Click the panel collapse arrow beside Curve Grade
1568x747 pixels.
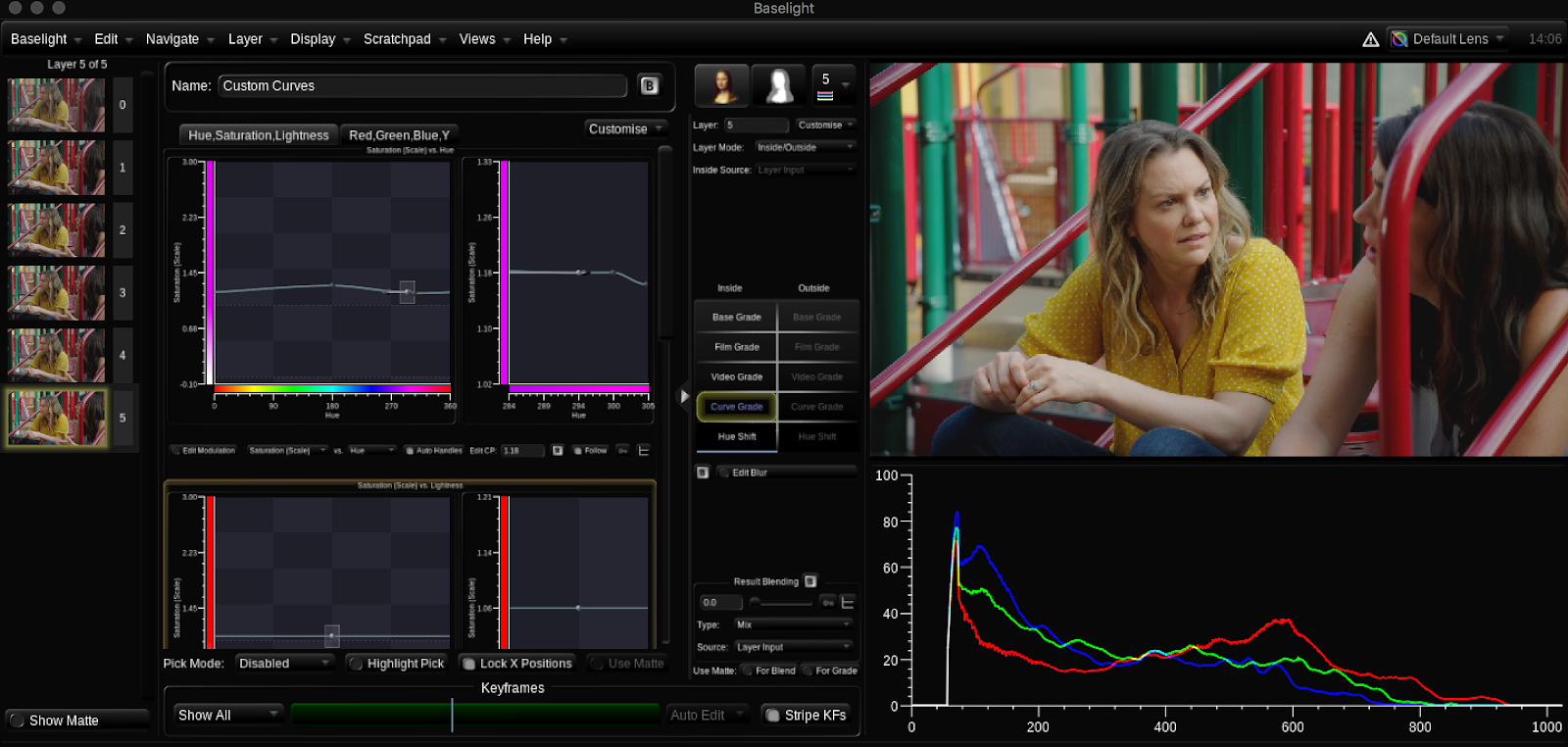pos(684,396)
